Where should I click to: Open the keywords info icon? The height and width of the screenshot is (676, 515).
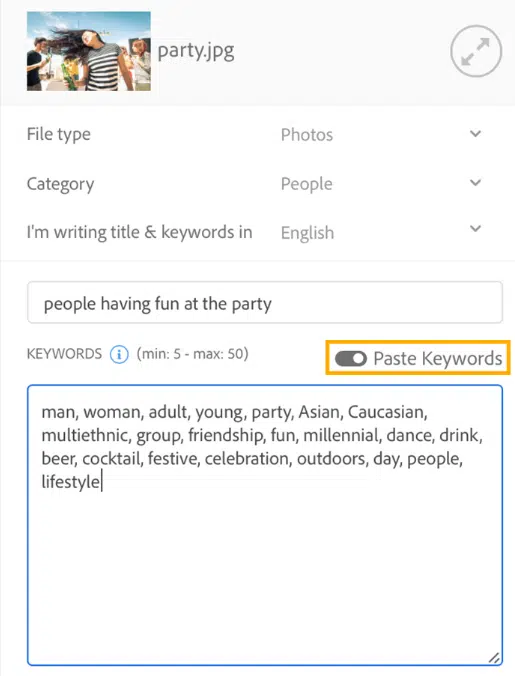119,354
